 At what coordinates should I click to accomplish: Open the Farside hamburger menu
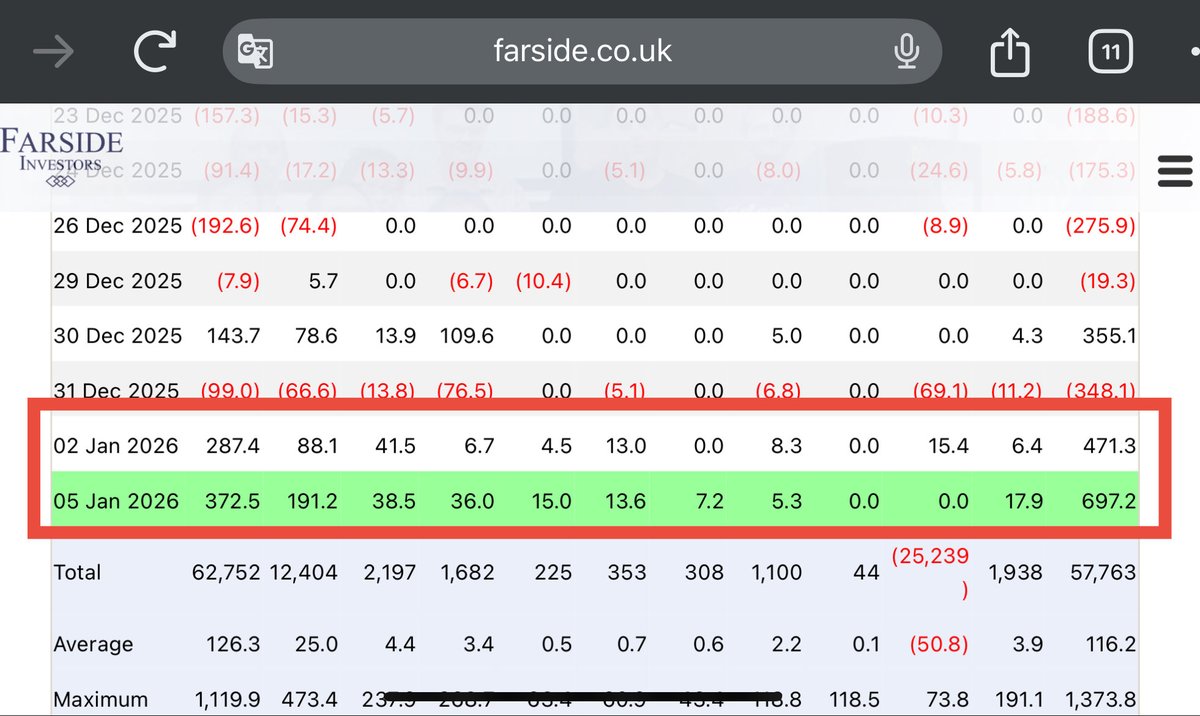pos(1175,171)
